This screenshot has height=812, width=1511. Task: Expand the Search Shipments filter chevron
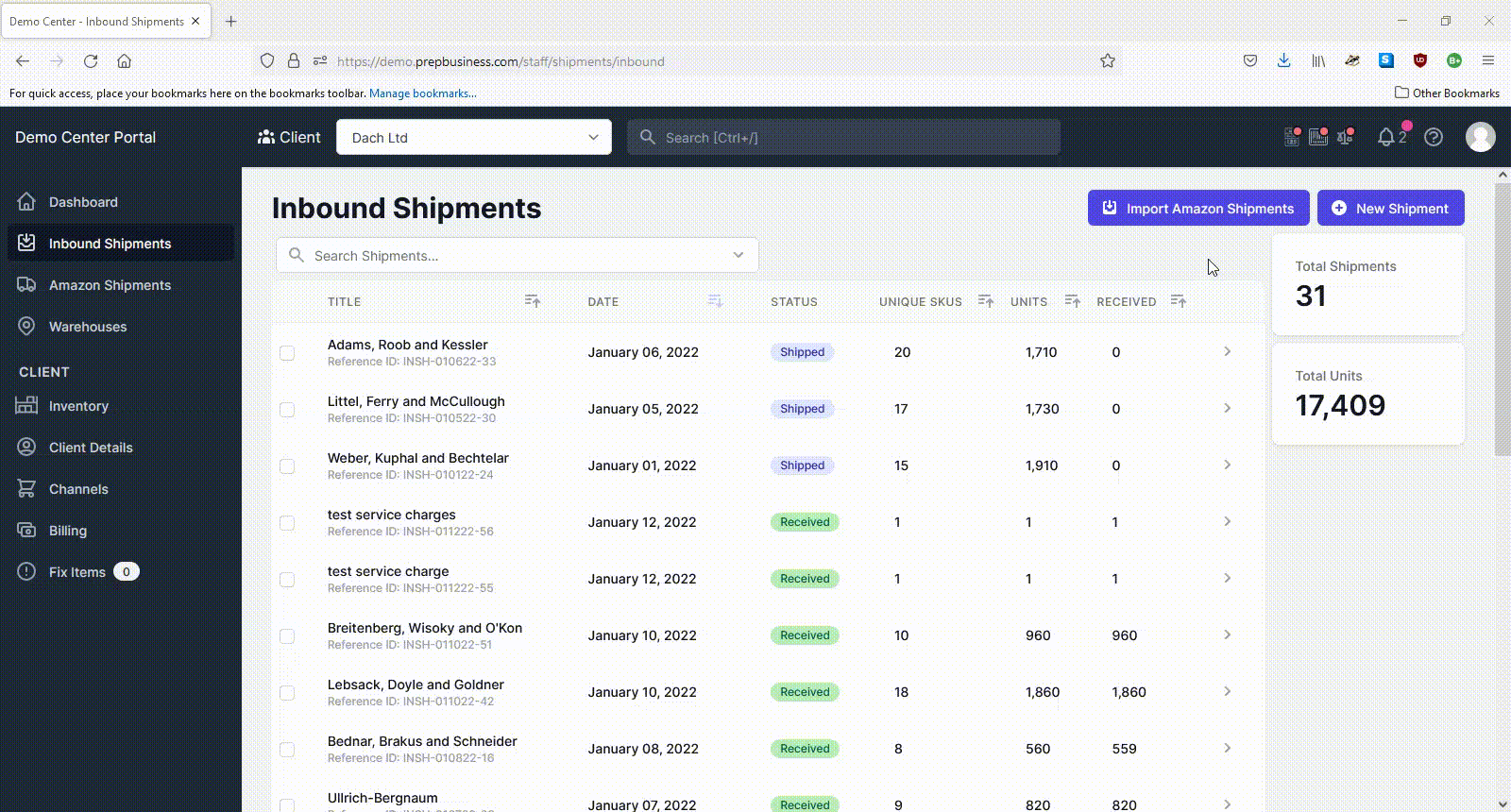739,255
